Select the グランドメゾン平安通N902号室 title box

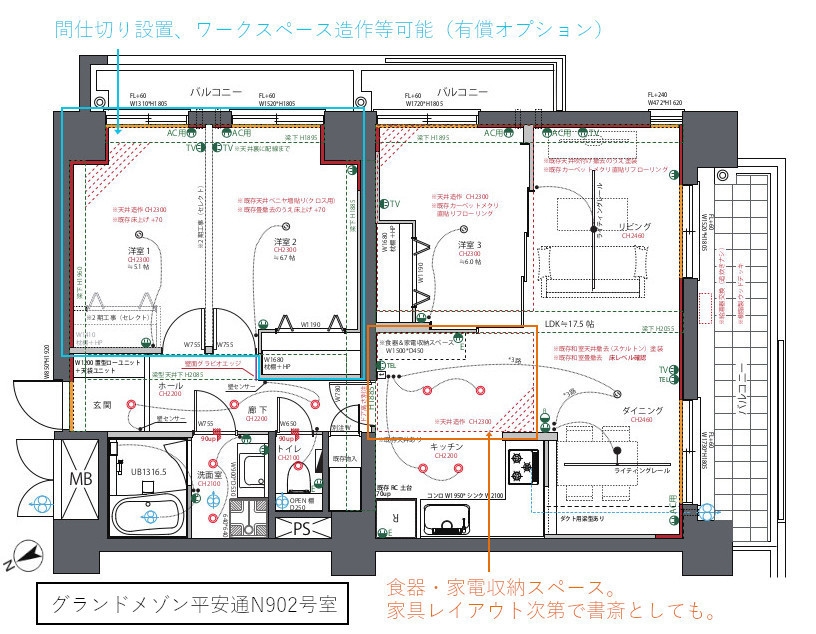(x=196, y=599)
